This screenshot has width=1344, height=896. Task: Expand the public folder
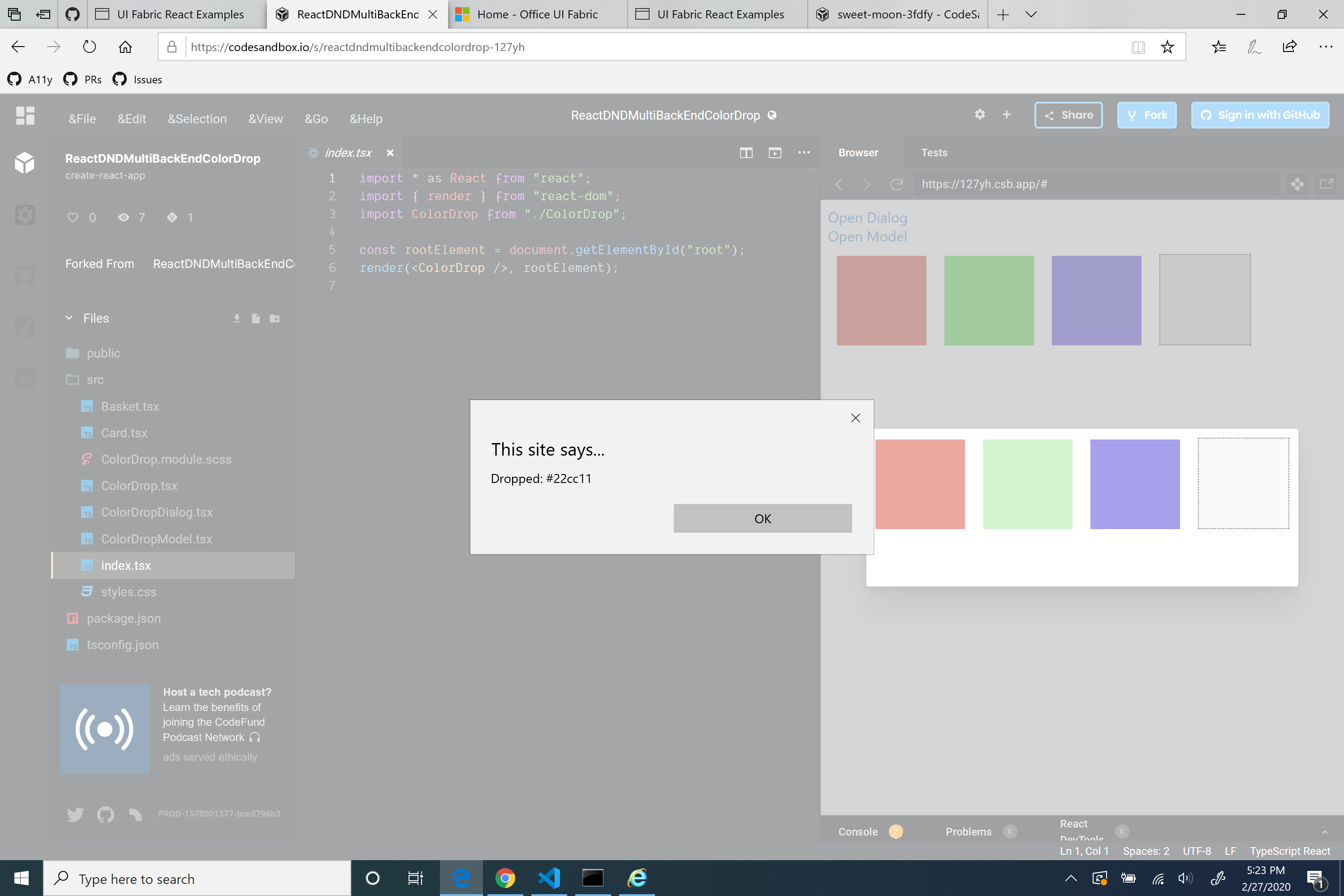point(103,353)
